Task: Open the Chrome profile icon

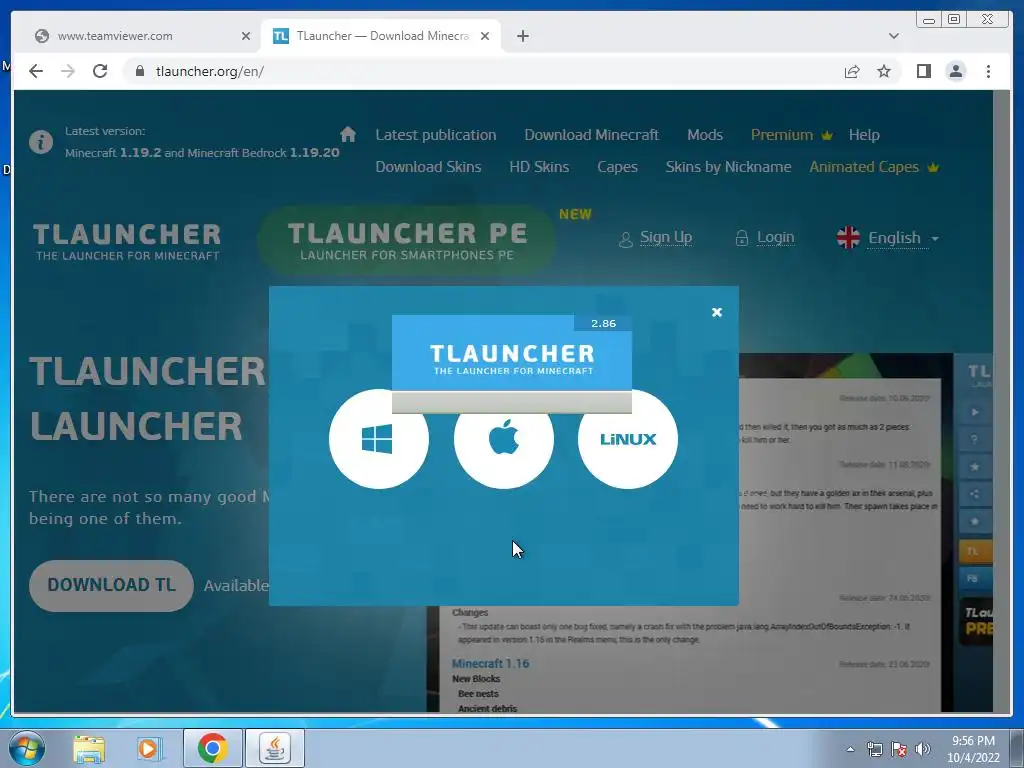Action: pyautogui.click(x=955, y=71)
